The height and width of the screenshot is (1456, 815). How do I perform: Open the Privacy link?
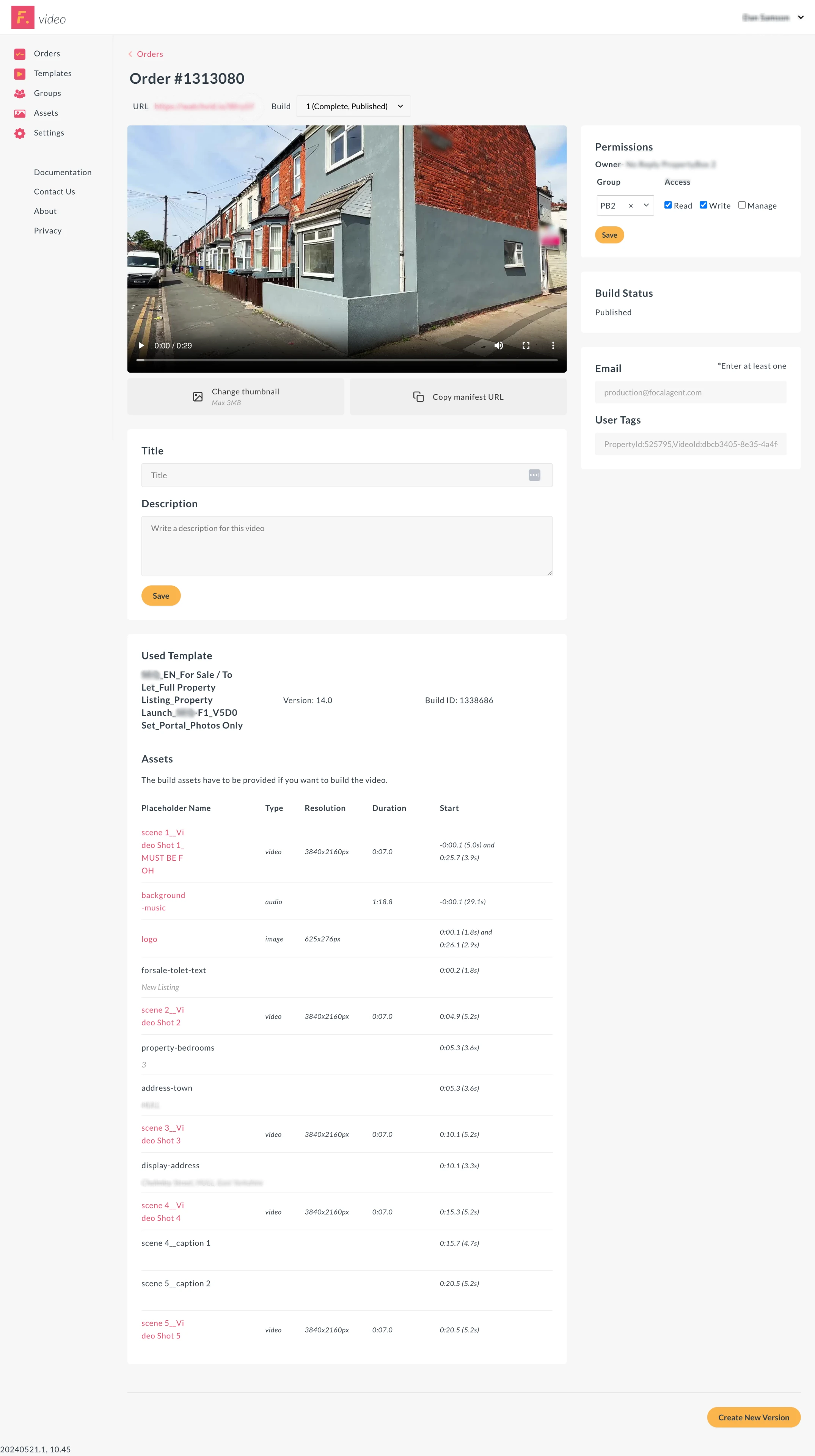pyautogui.click(x=47, y=231)
